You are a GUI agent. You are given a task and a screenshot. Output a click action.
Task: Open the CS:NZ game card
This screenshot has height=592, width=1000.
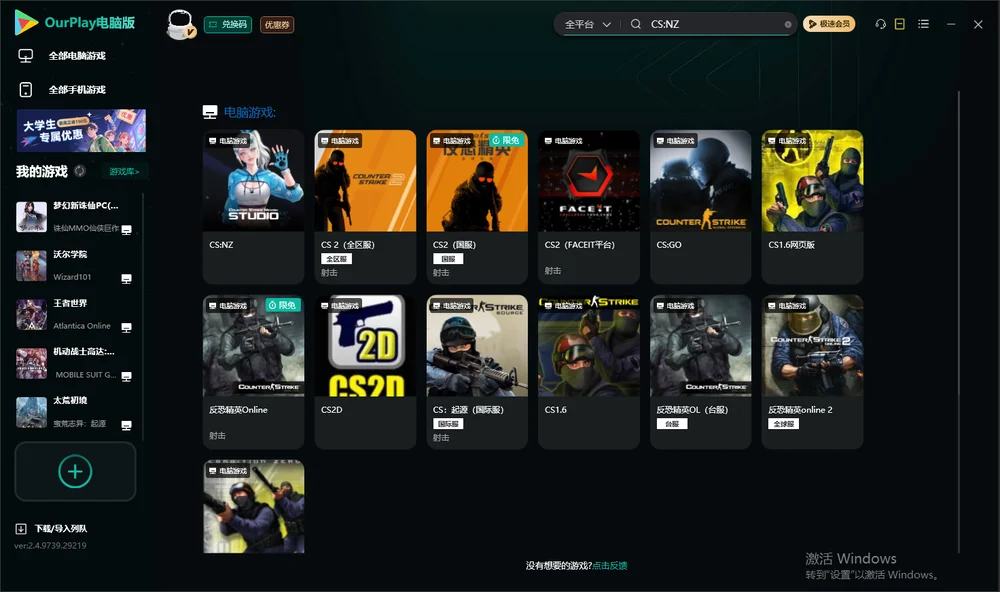[x=253, y=207]
